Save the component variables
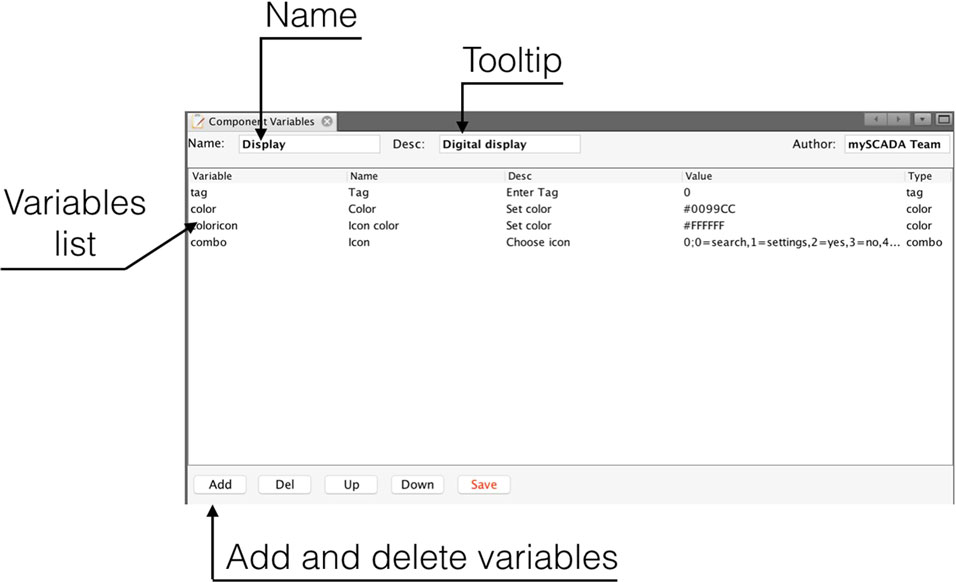 click(x=484, y=484)
